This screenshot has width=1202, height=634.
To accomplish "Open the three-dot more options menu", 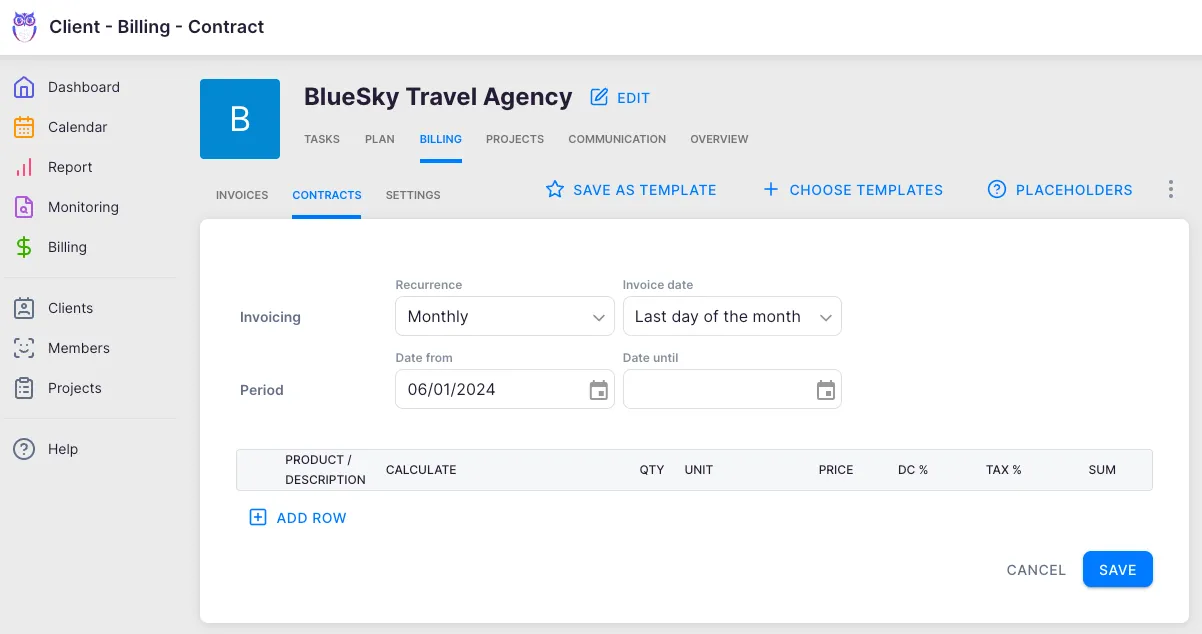I will click(x=1171, y=190).
